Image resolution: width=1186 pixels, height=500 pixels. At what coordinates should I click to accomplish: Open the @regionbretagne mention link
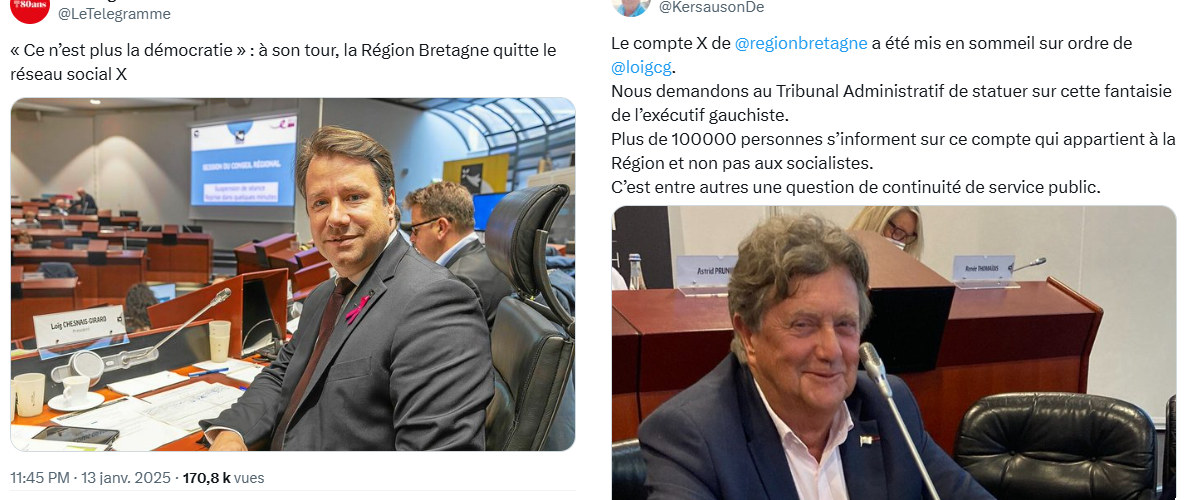pyautogui.click(x=801, y=44)
